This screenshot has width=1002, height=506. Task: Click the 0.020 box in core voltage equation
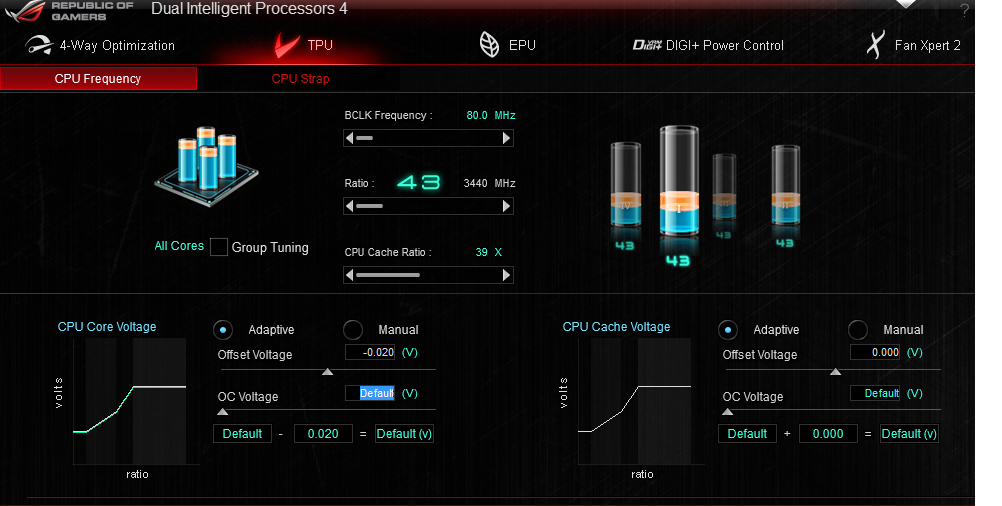[x=323, y=434]
